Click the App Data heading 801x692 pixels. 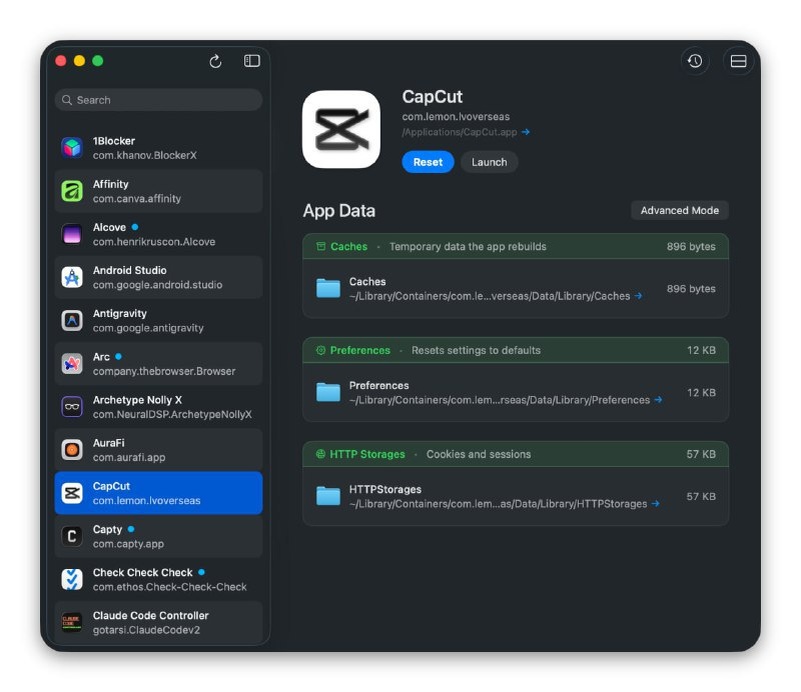point(339,211)
